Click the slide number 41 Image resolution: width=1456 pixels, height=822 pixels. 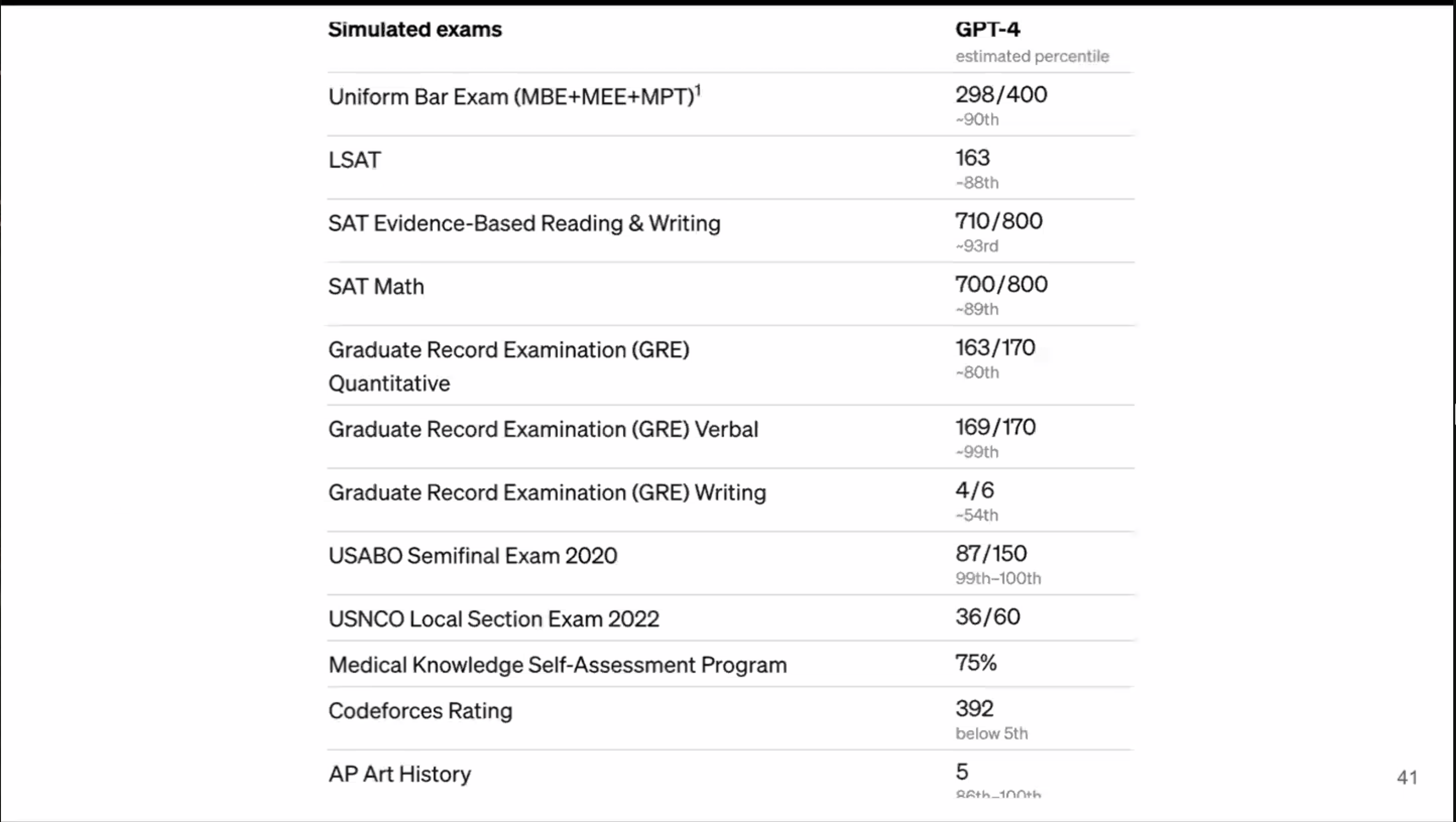coord(1407,778)
